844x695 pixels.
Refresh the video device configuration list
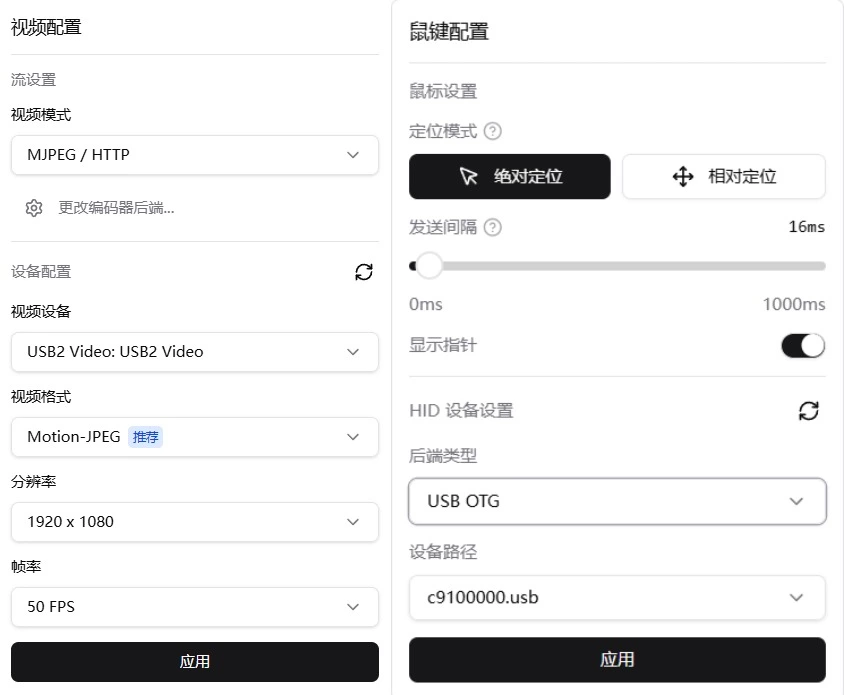click(364, 272)
